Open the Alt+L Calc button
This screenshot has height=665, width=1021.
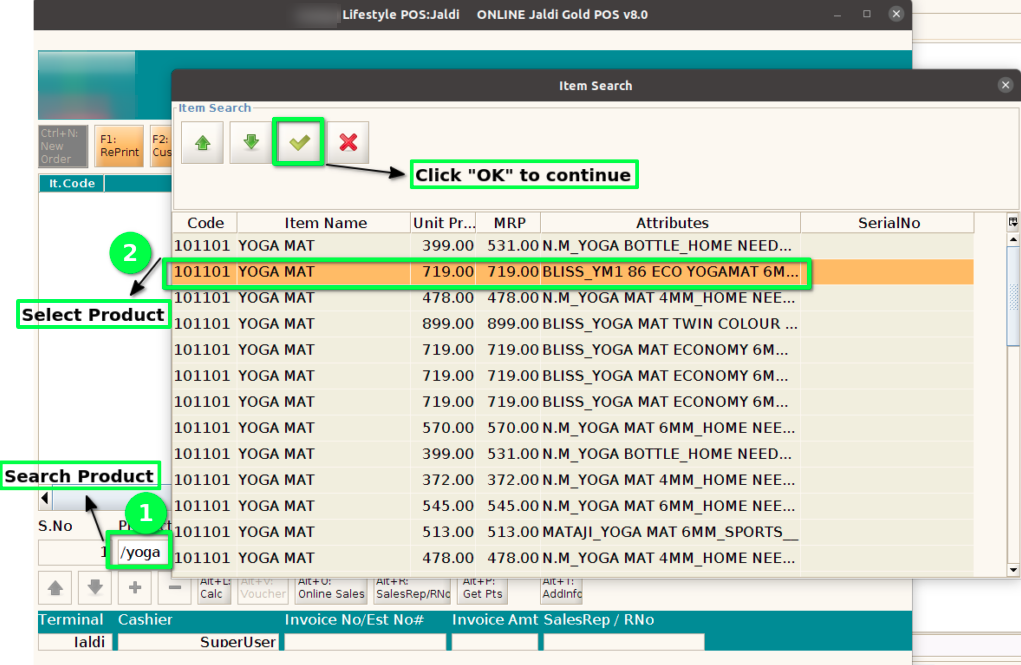tap(214, 589)
